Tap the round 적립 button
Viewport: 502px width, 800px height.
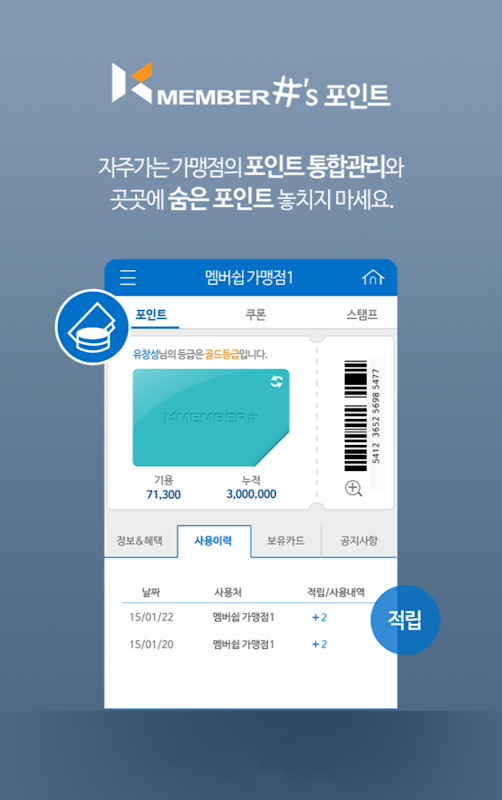405,620
